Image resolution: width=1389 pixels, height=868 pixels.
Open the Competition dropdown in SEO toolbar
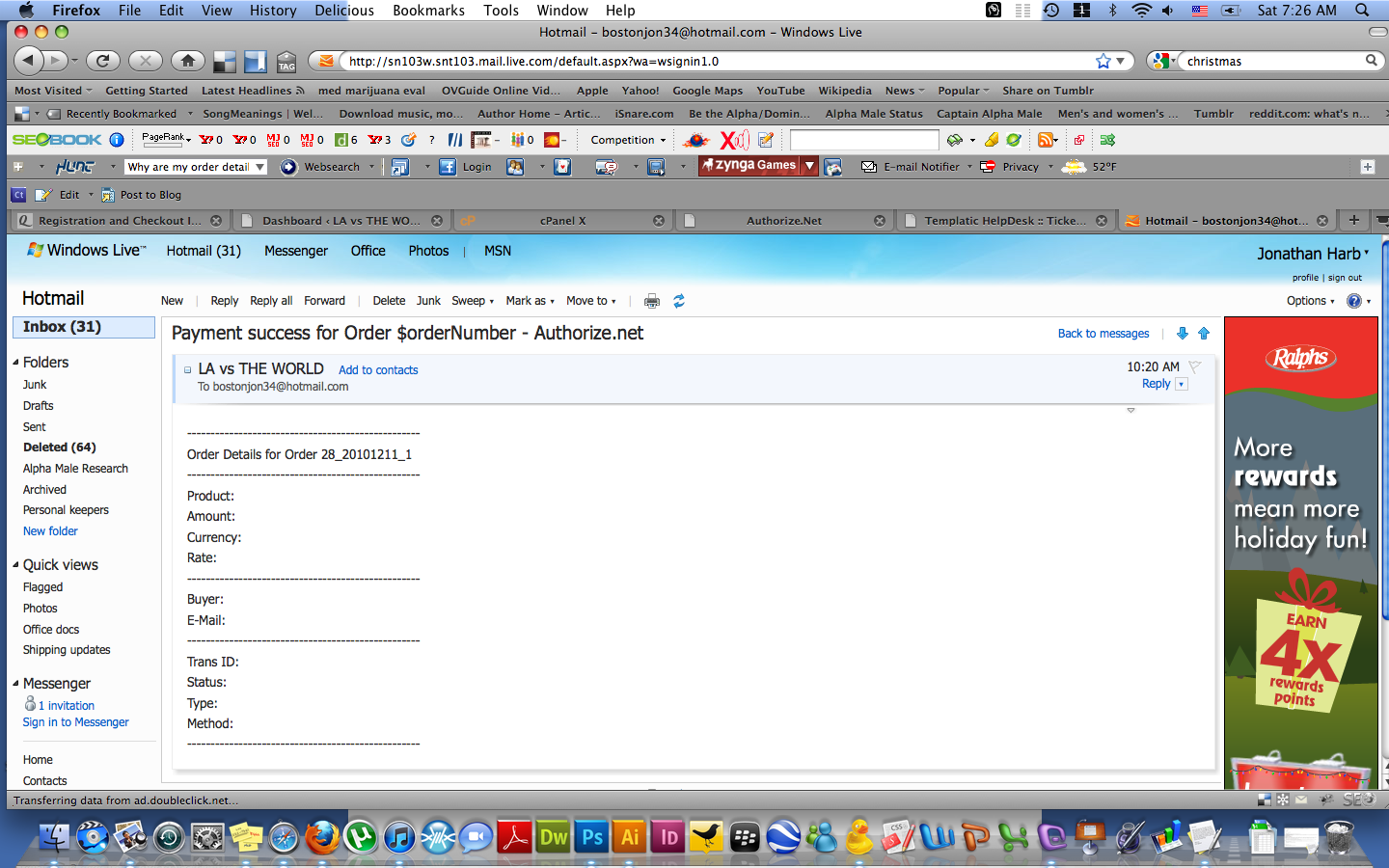pyautogui.click(x=629, y=140)
